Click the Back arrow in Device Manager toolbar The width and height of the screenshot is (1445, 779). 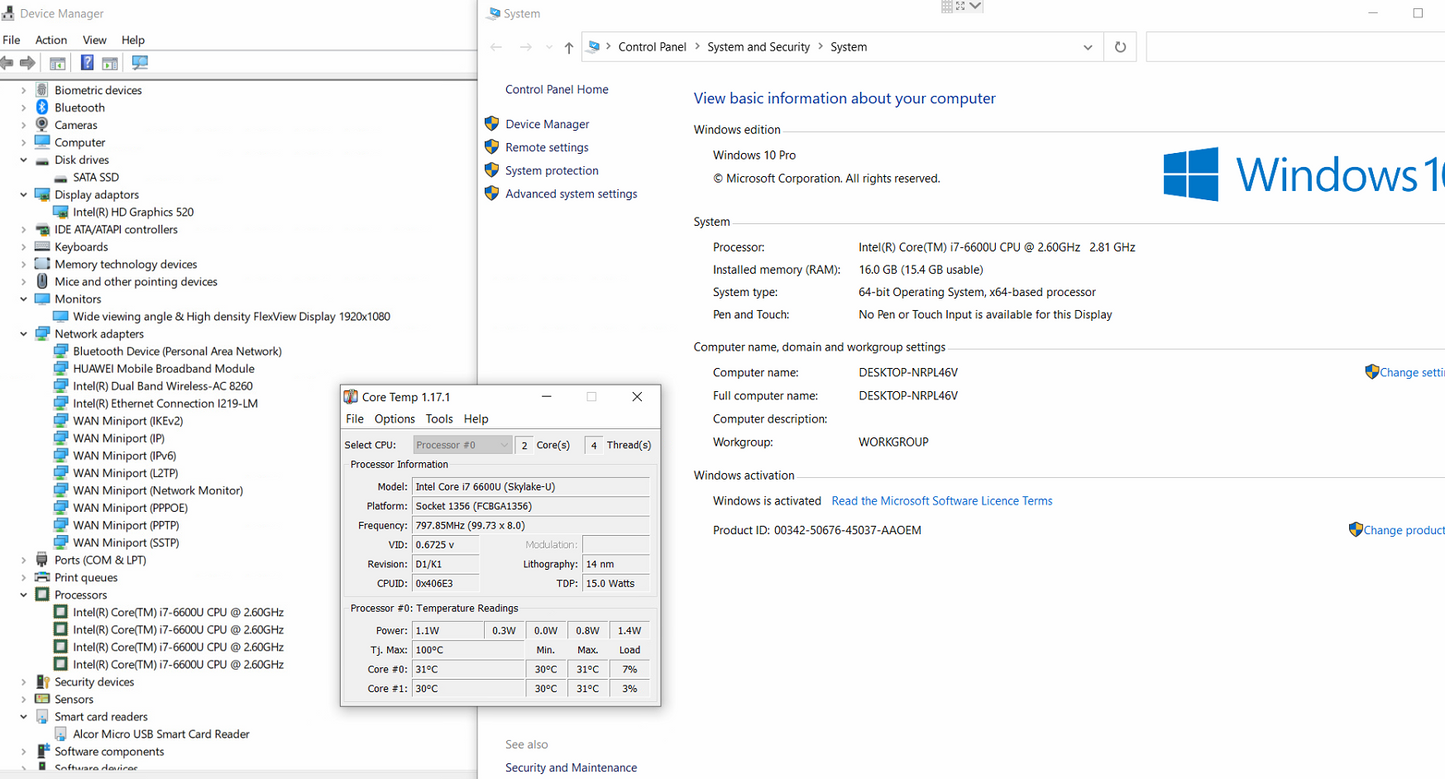tap(7, 63)
